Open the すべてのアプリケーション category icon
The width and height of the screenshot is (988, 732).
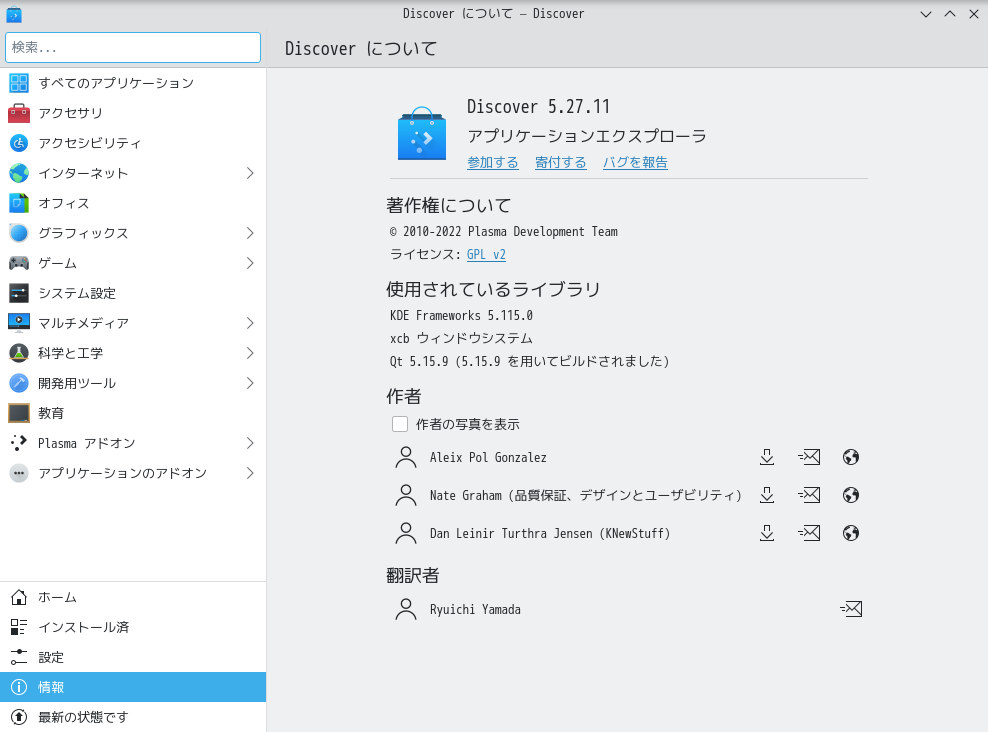[18, 83]
